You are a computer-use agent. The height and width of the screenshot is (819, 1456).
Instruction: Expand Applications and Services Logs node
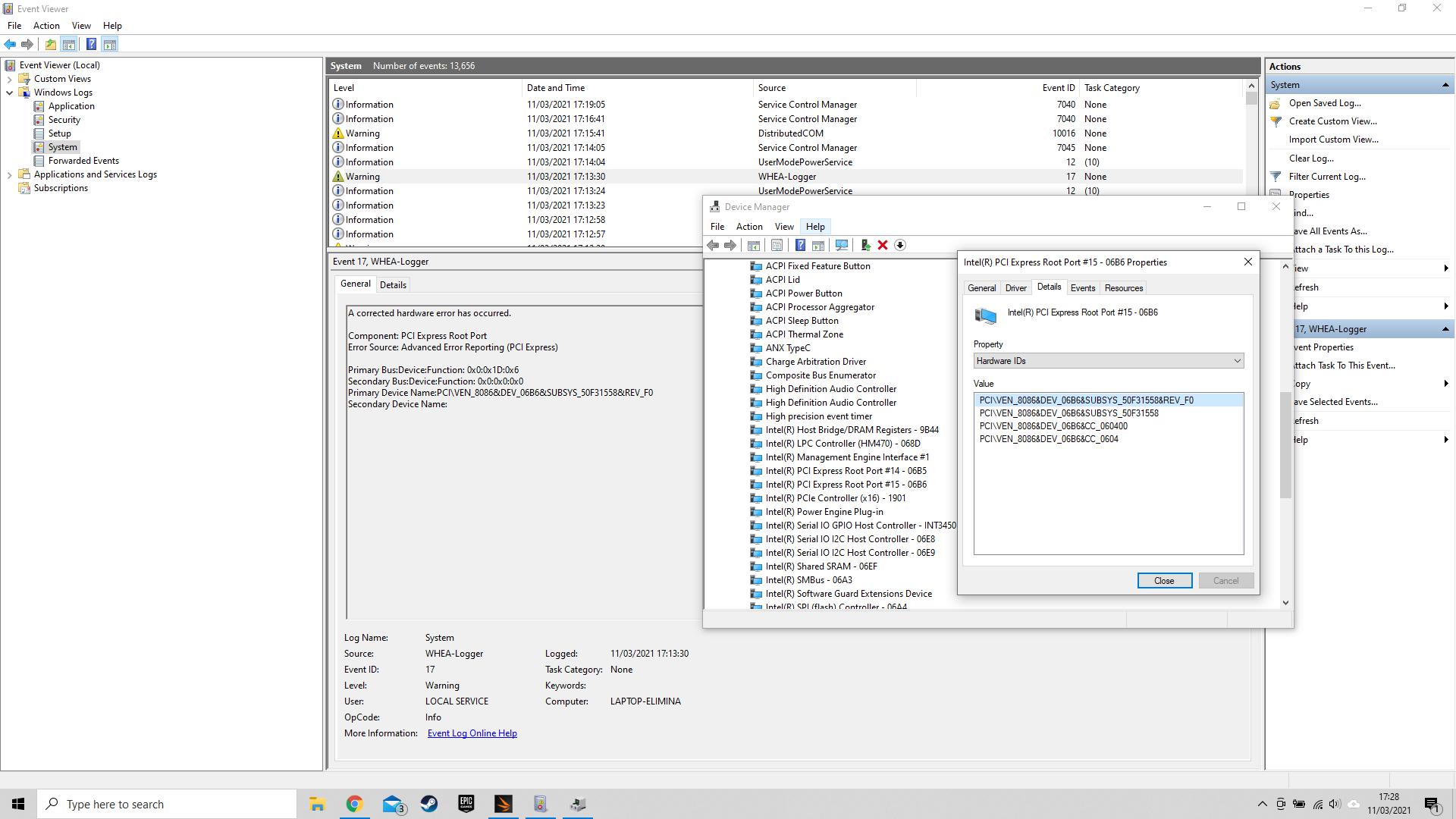pyautogui.click(x=9, y=174)
